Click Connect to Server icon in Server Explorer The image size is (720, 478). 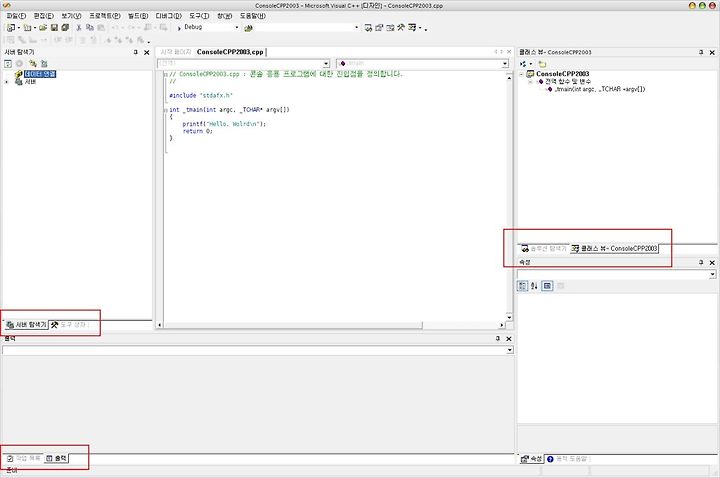[x=44, y=63]
